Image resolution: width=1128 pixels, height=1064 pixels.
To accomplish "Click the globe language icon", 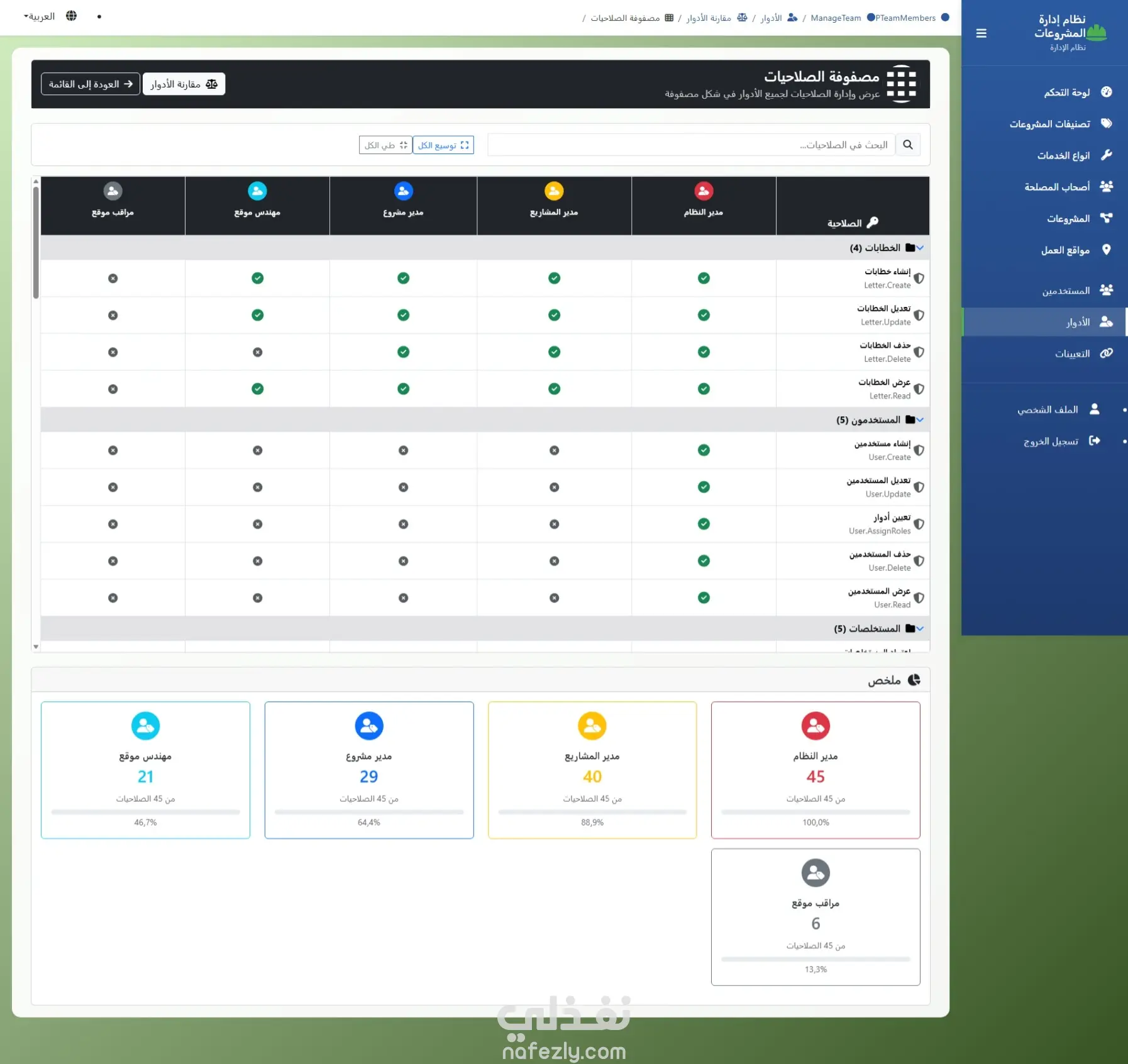I will 72,16.
